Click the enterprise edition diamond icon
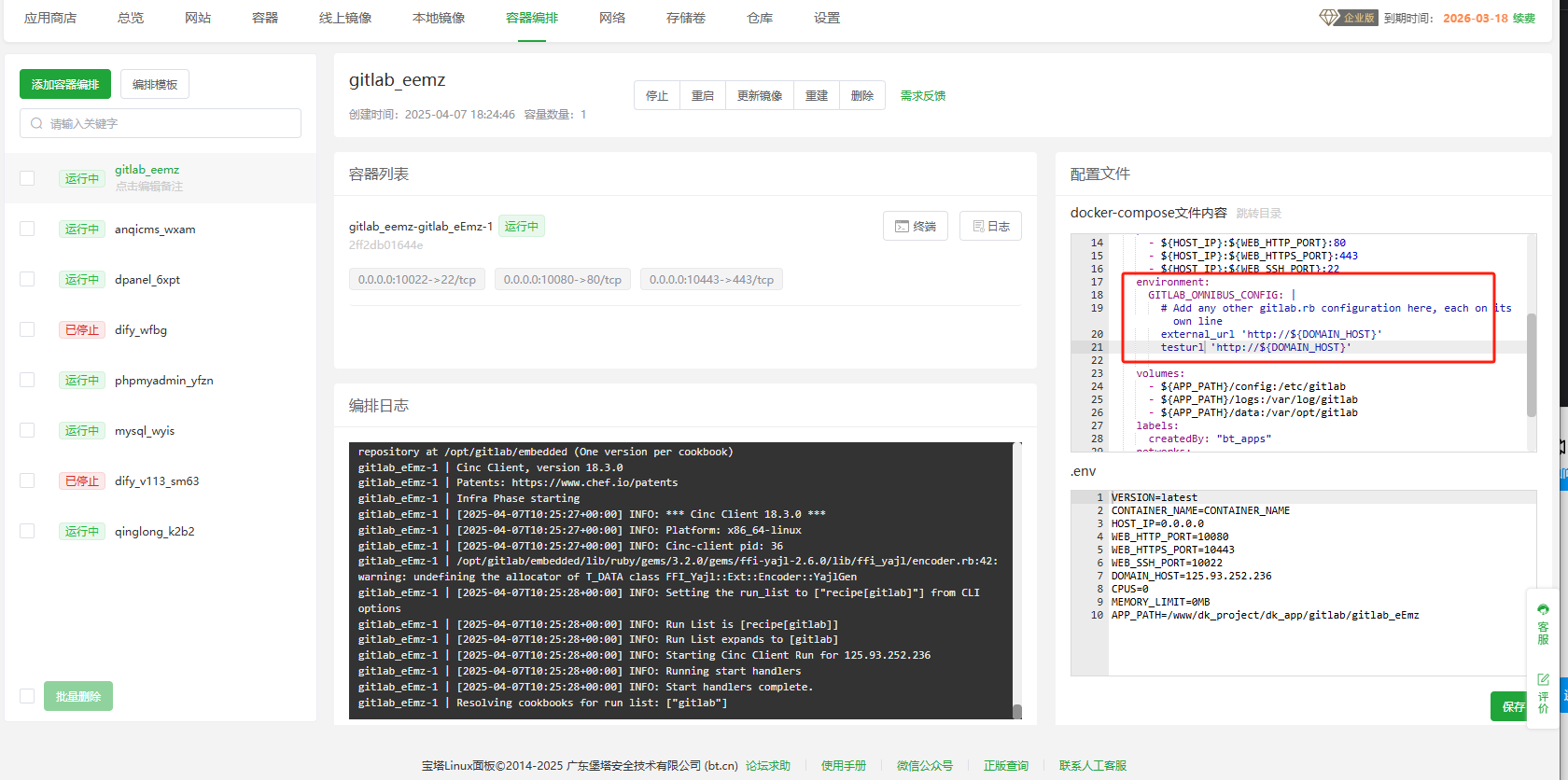The height and width of the screenshot is (780, 1568). [x=1329, y=18]
